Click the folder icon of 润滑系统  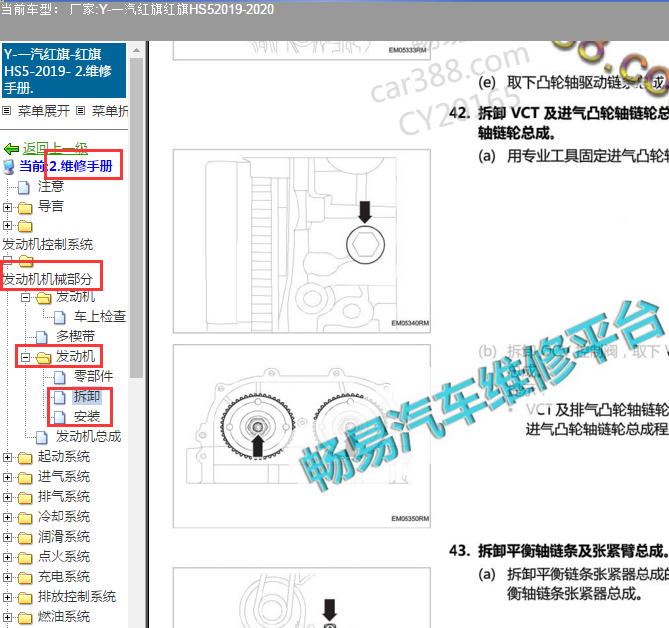tap(26, 538)
